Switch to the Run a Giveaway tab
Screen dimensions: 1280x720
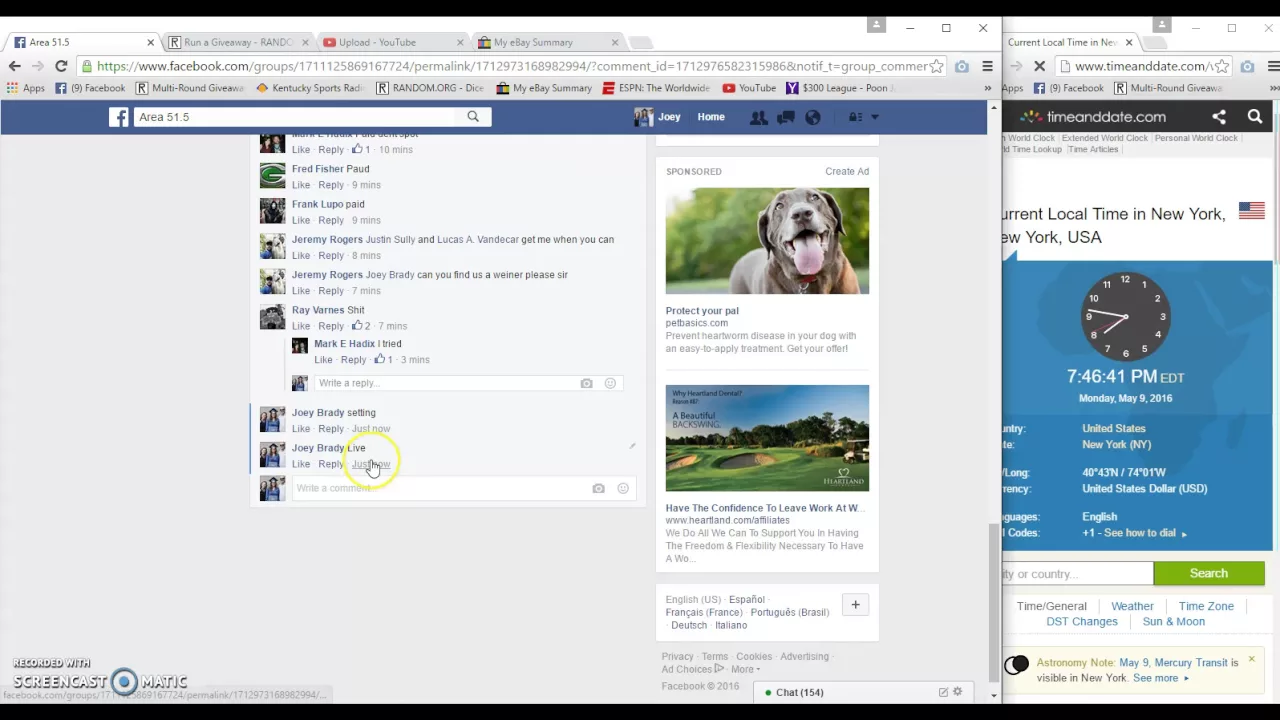237,42
